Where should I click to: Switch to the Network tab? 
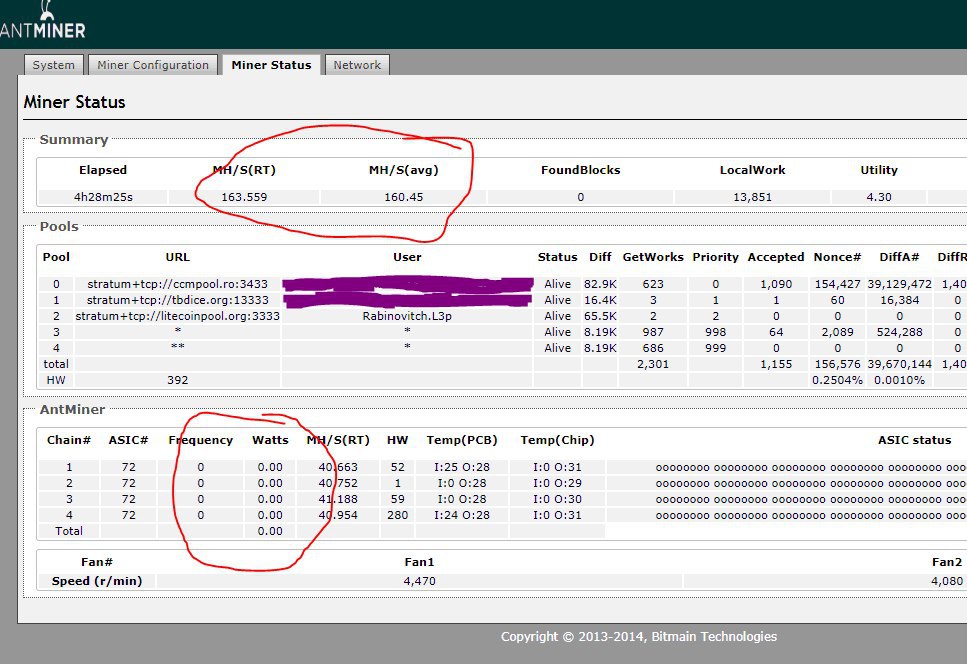coord(357,65)
